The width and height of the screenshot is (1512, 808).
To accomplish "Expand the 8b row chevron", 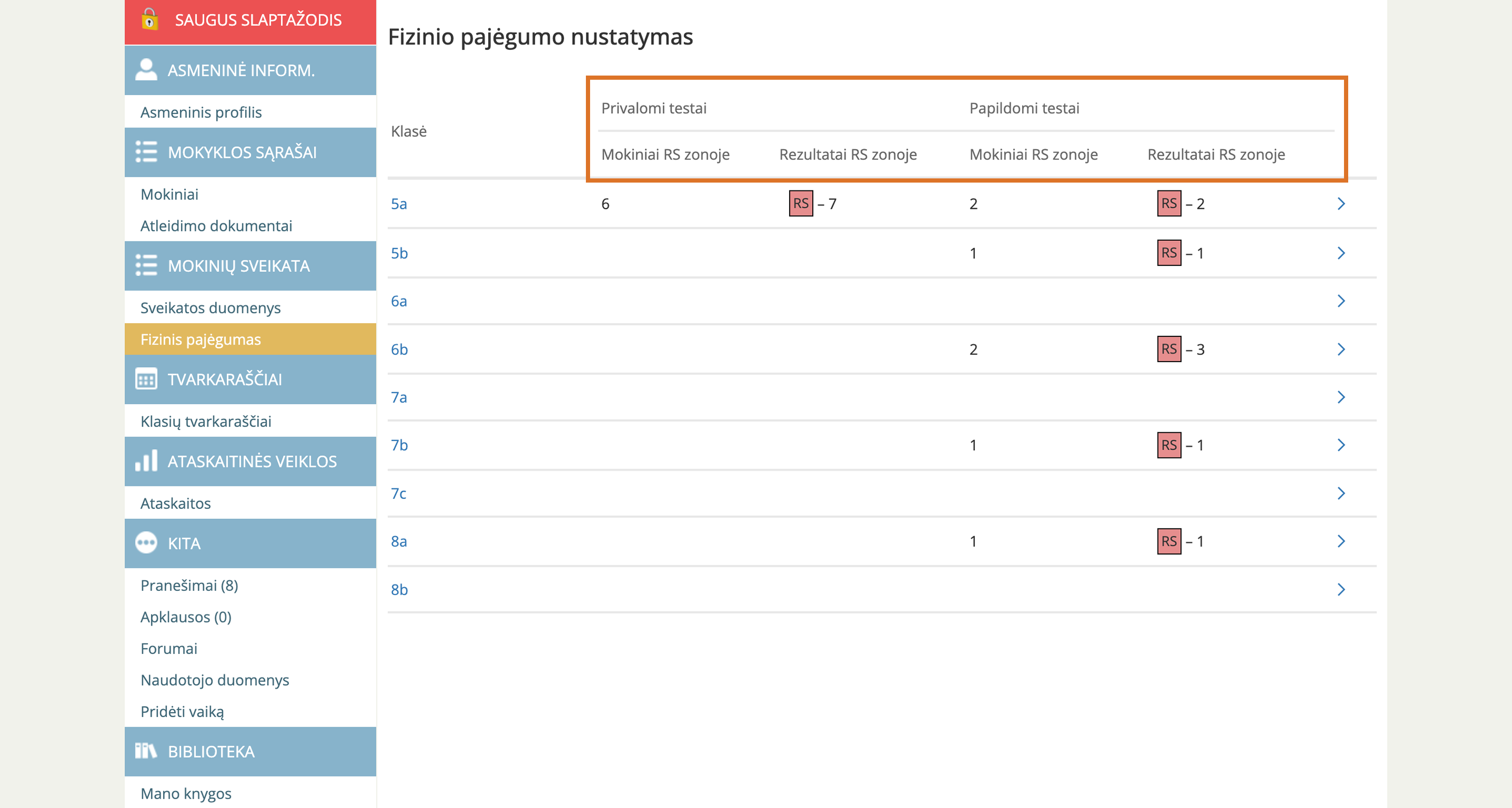I will (1341, 589).
